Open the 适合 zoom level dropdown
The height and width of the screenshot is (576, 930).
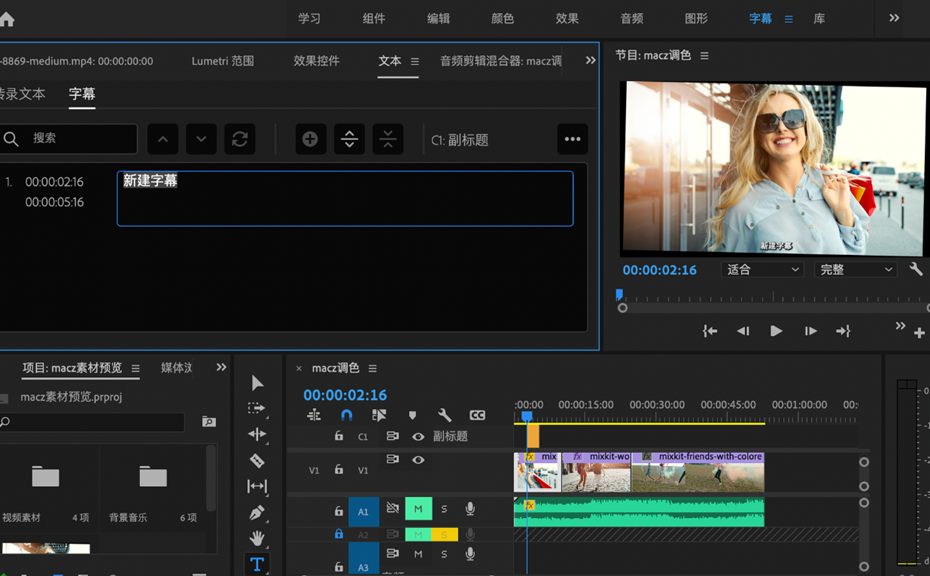[x=762, y=269]
